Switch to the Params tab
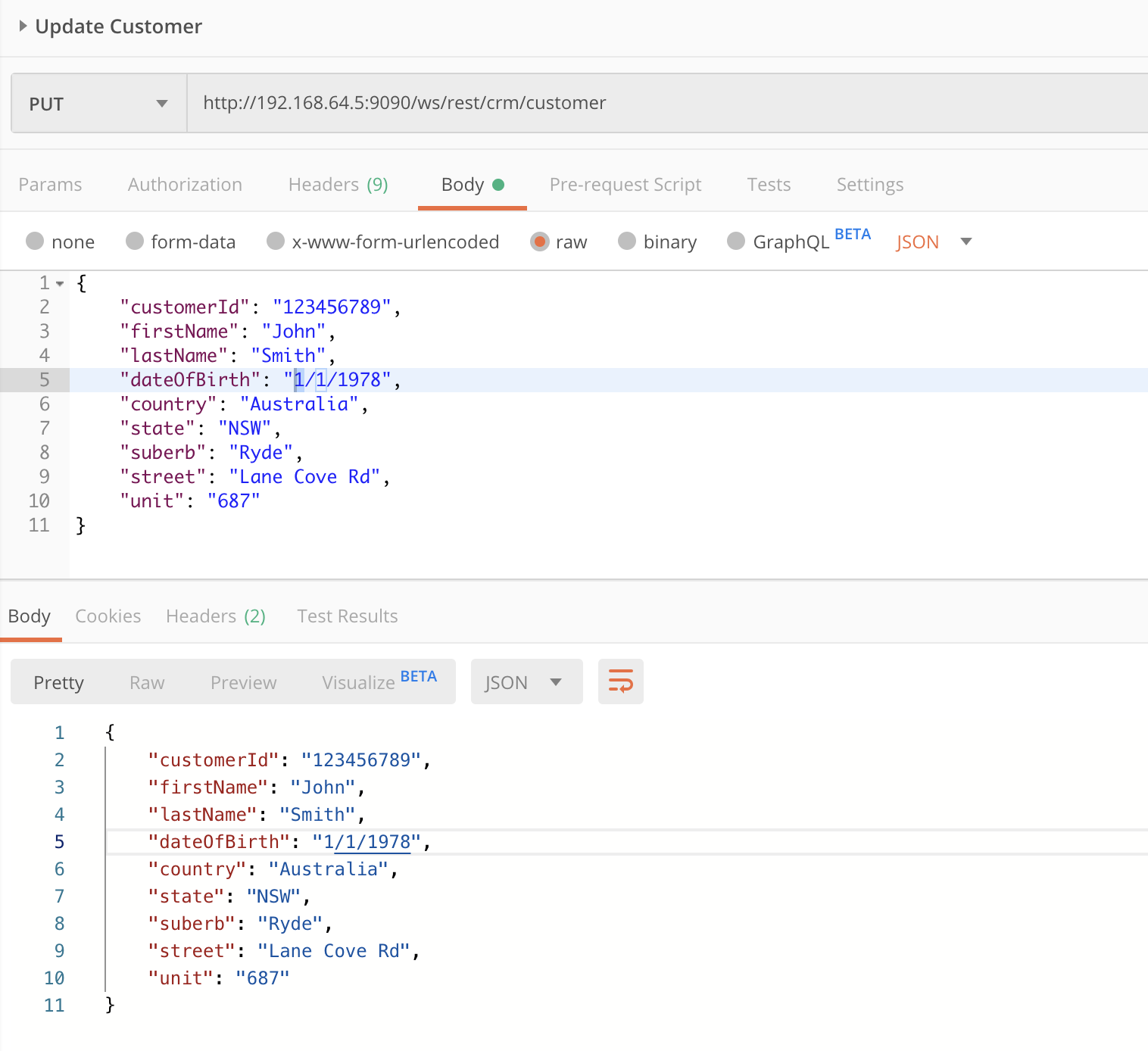Image resolution: width=1148 pixels, height=1051 pixels. 50,185
